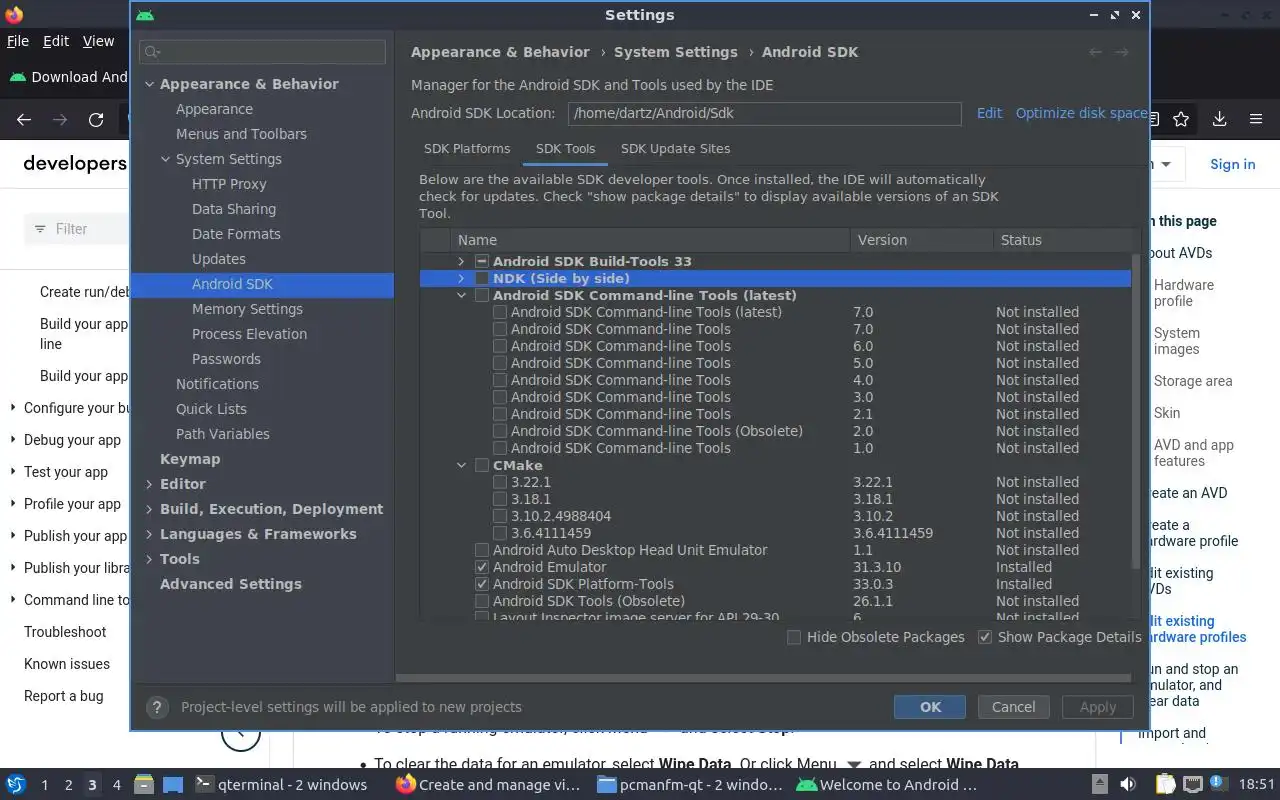
Task: Open Firefox View menu
Action: [98, 41]
